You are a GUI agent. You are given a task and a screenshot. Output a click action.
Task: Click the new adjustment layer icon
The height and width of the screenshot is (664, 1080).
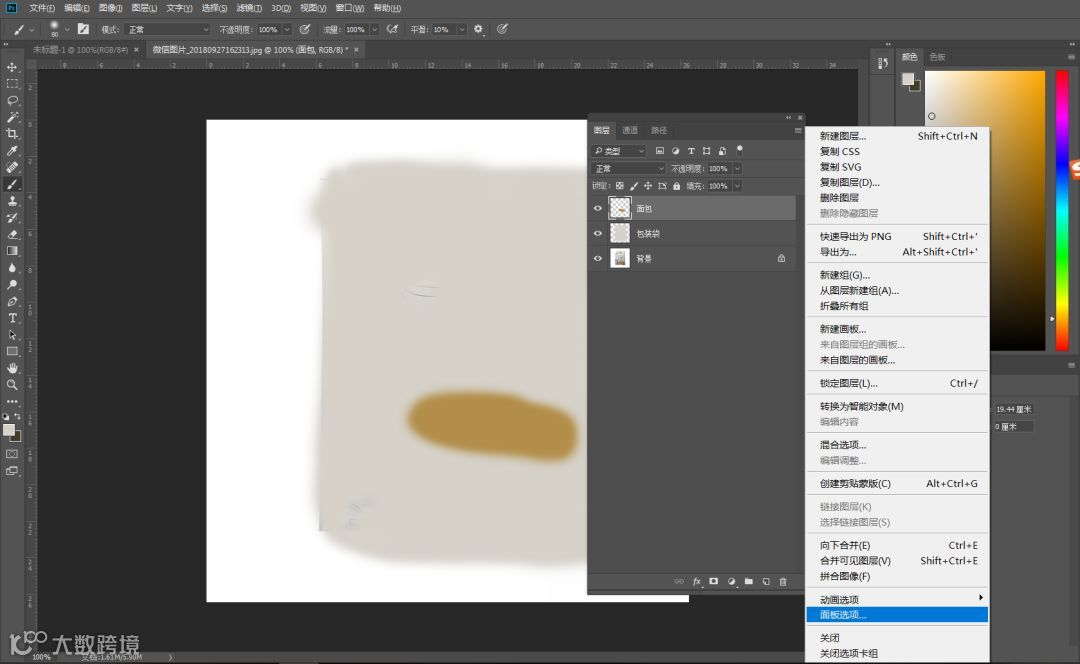click(731, 581)
